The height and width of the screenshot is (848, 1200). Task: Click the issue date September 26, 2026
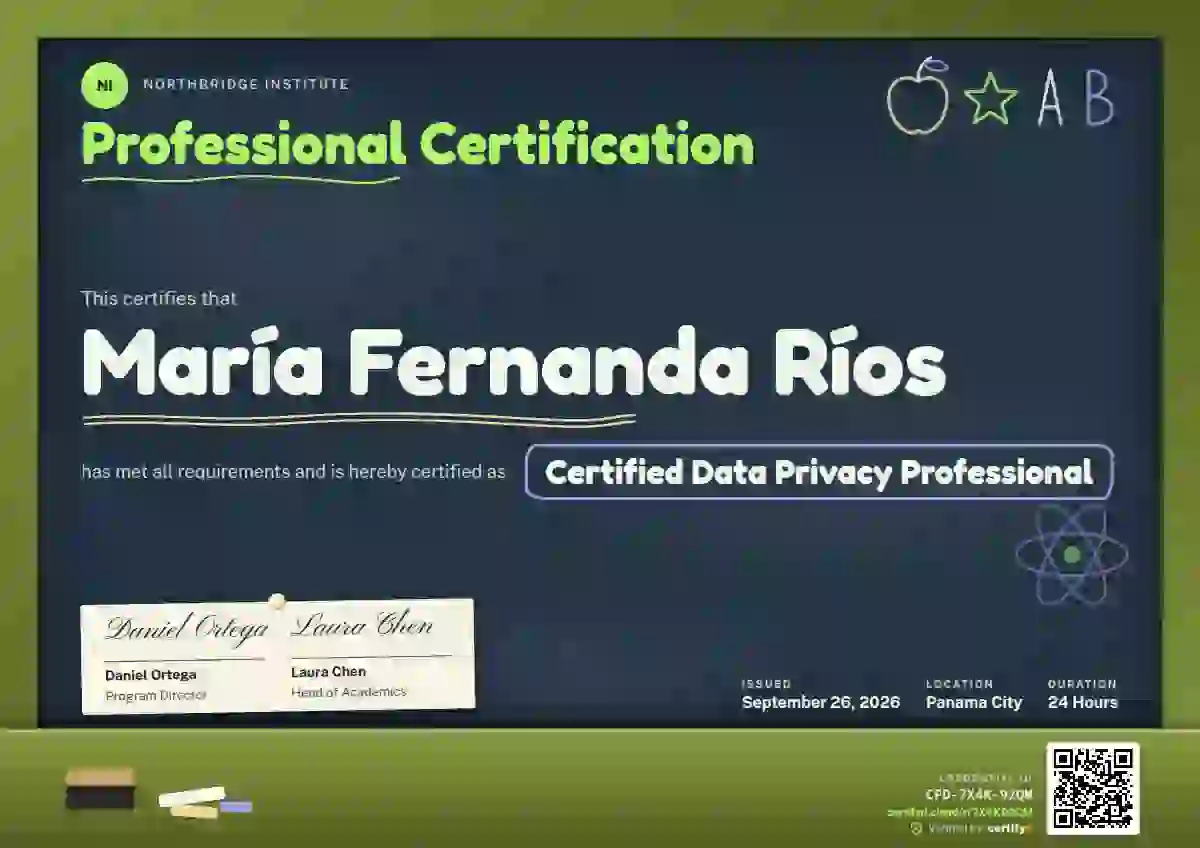coord(821,702)
